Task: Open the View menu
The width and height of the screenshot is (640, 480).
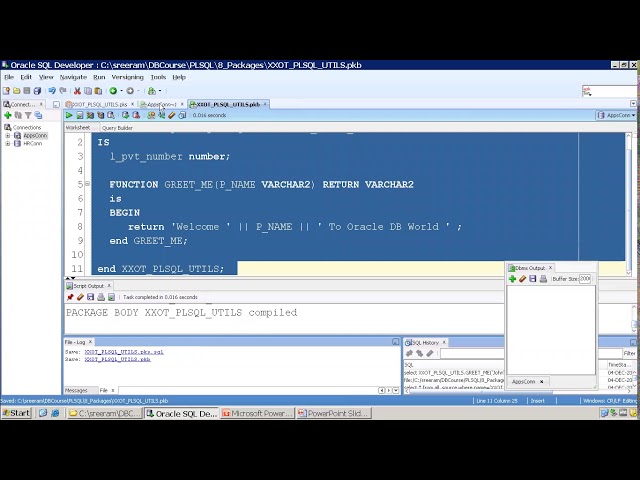Action: pyautogui.click(x=46, y=77)
